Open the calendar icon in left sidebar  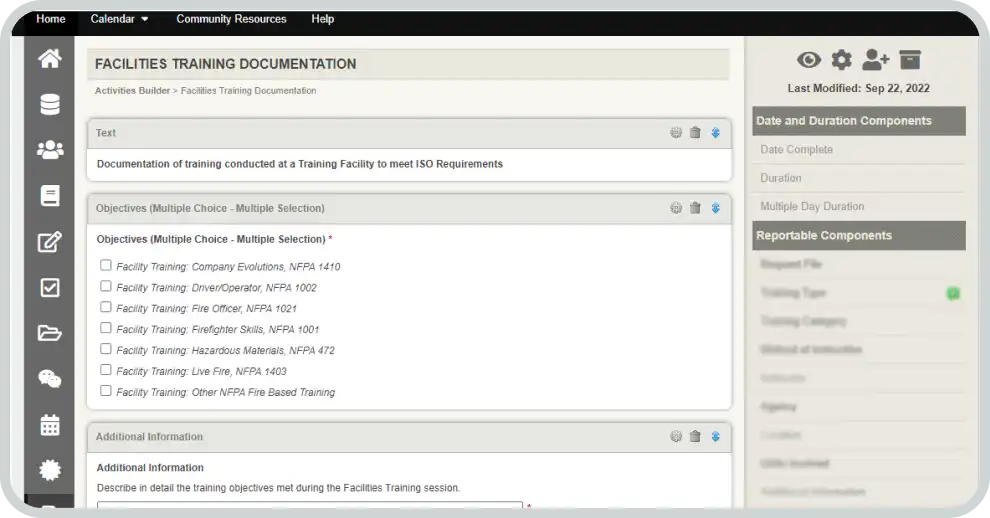tap(49, 424)
